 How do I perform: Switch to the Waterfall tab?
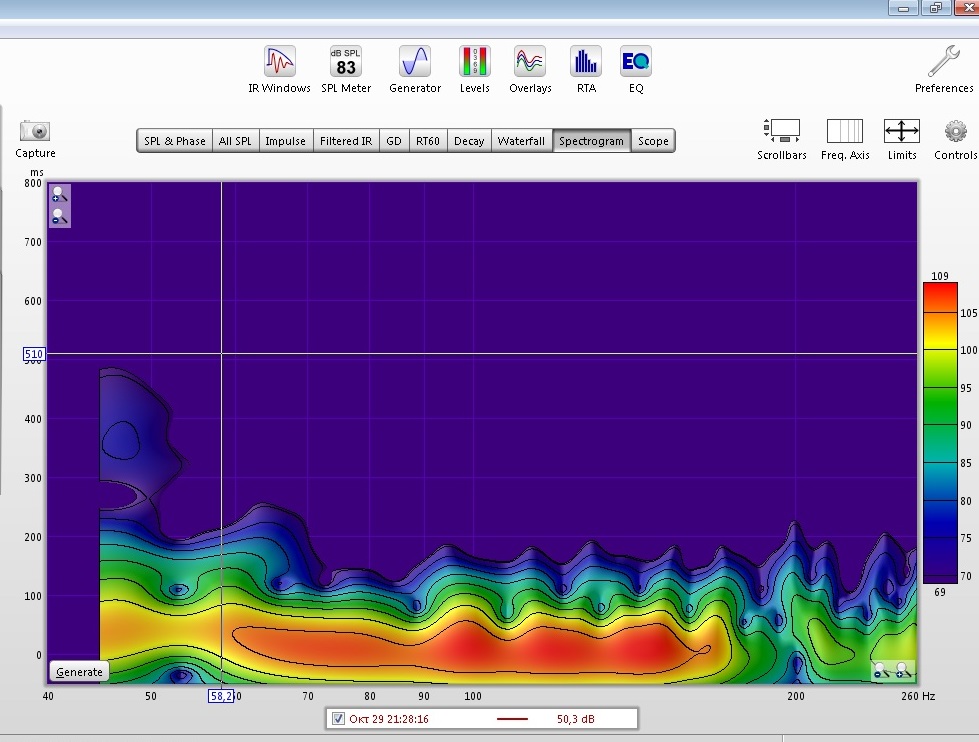point(521,141)
